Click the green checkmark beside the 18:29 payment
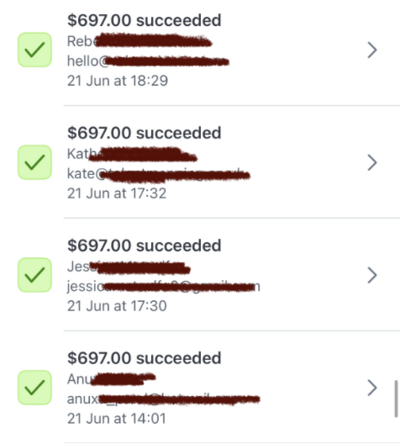This screenshot has height=444, width=400. (35, 50)
